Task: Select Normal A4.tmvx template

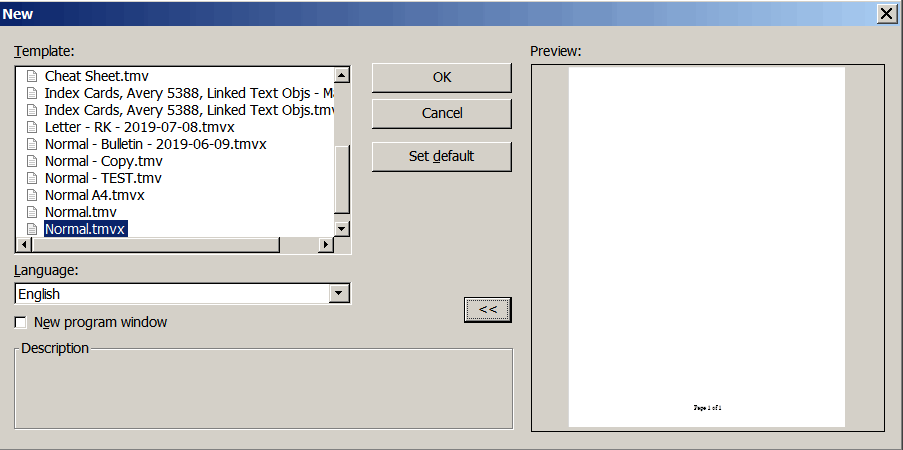Action: pos(94,195)
